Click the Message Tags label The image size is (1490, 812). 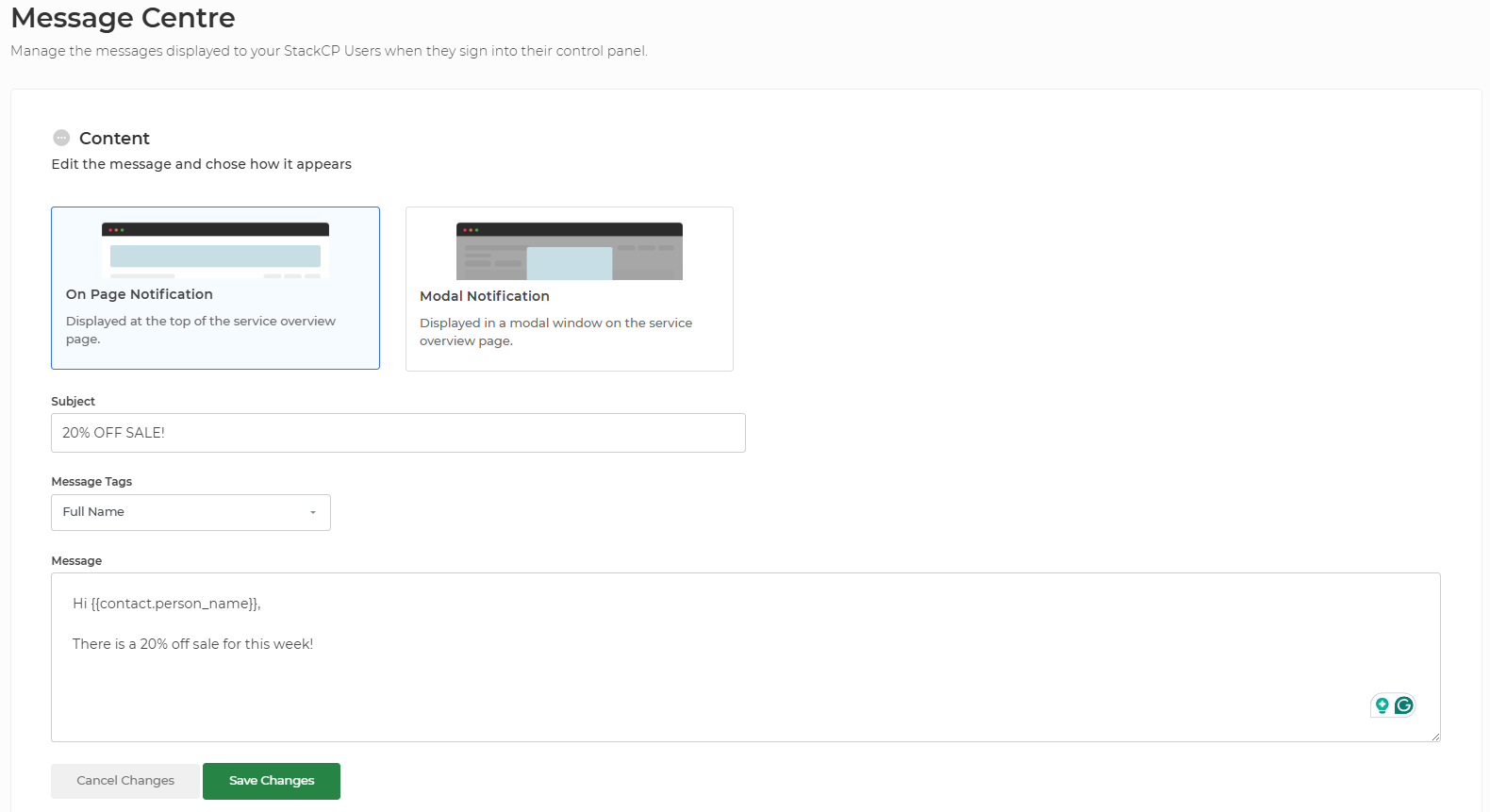91,482
